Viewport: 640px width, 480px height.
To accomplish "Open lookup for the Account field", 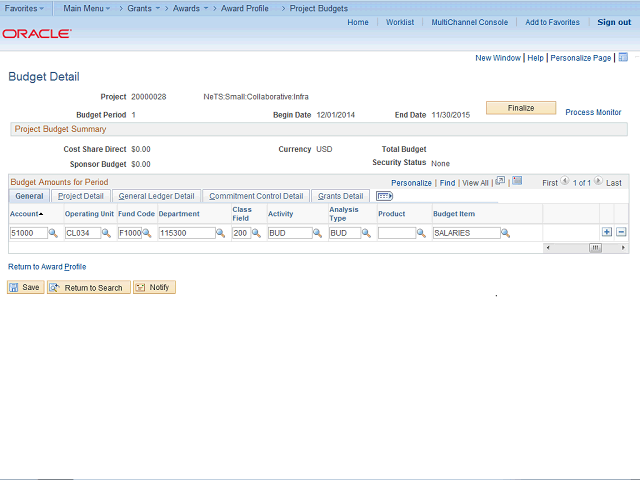I will click(53, 233).
